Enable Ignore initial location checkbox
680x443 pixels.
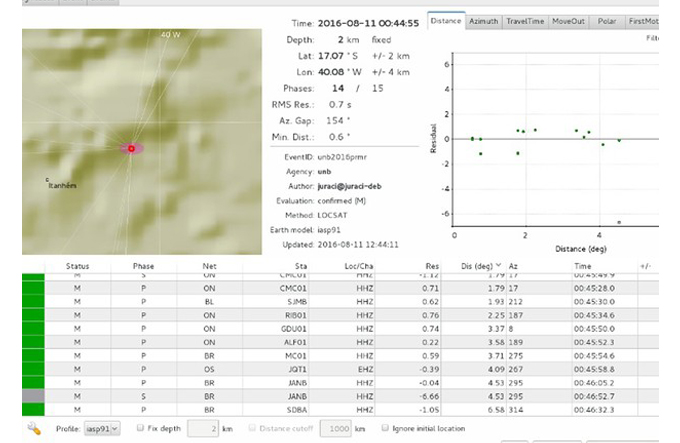tap(385, 428)
